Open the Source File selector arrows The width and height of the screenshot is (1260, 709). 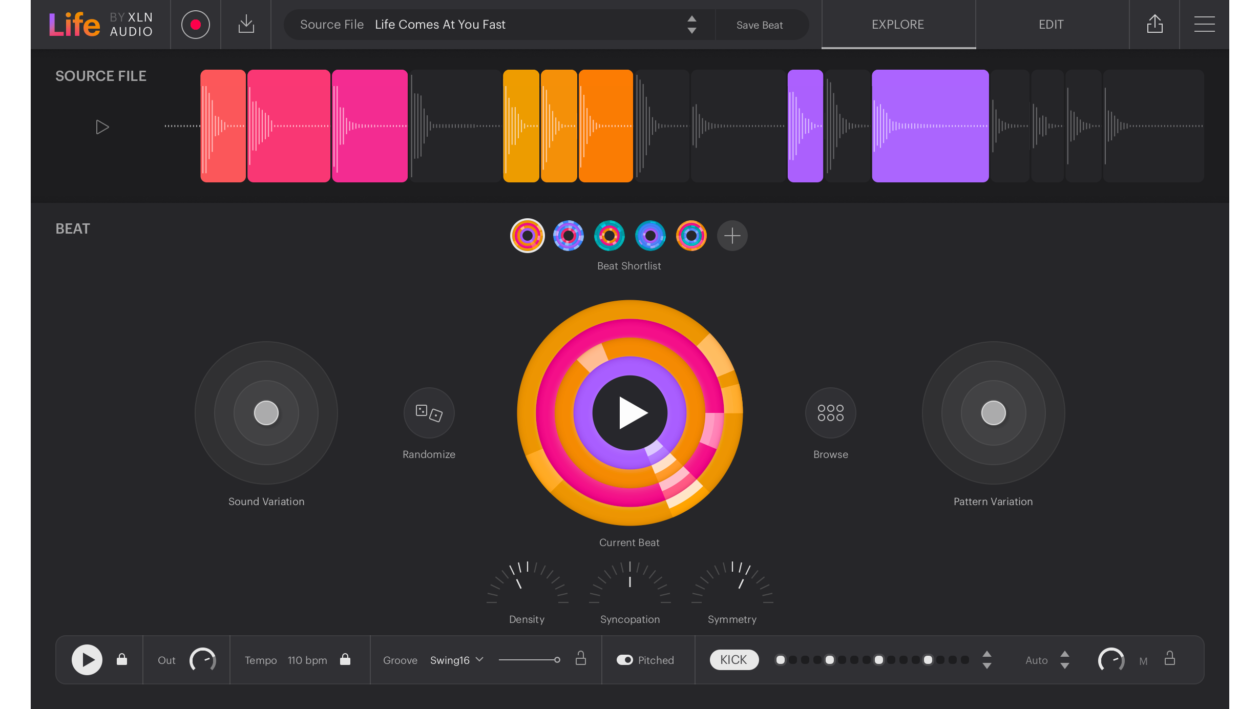(x=691, y=25)
